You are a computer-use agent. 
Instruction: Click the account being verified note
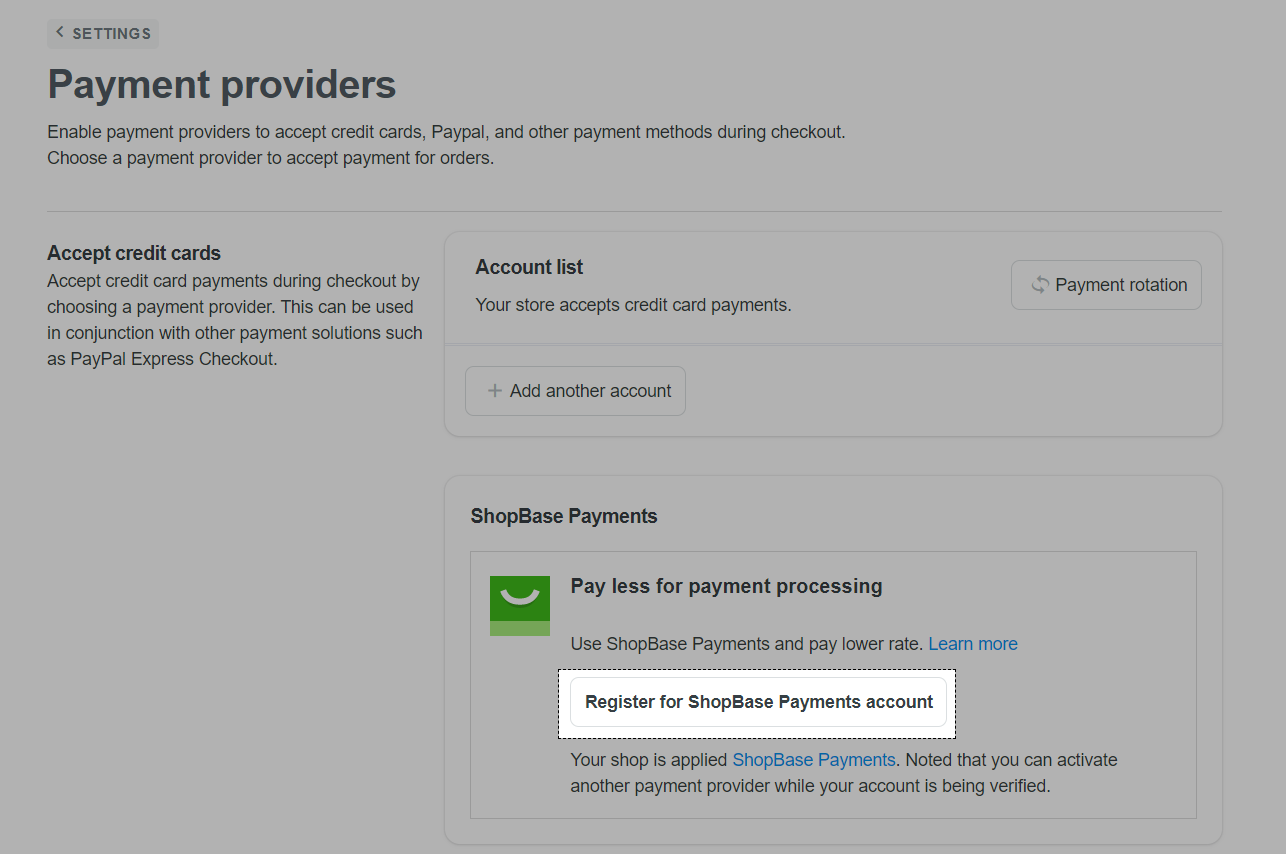point(810,786)
